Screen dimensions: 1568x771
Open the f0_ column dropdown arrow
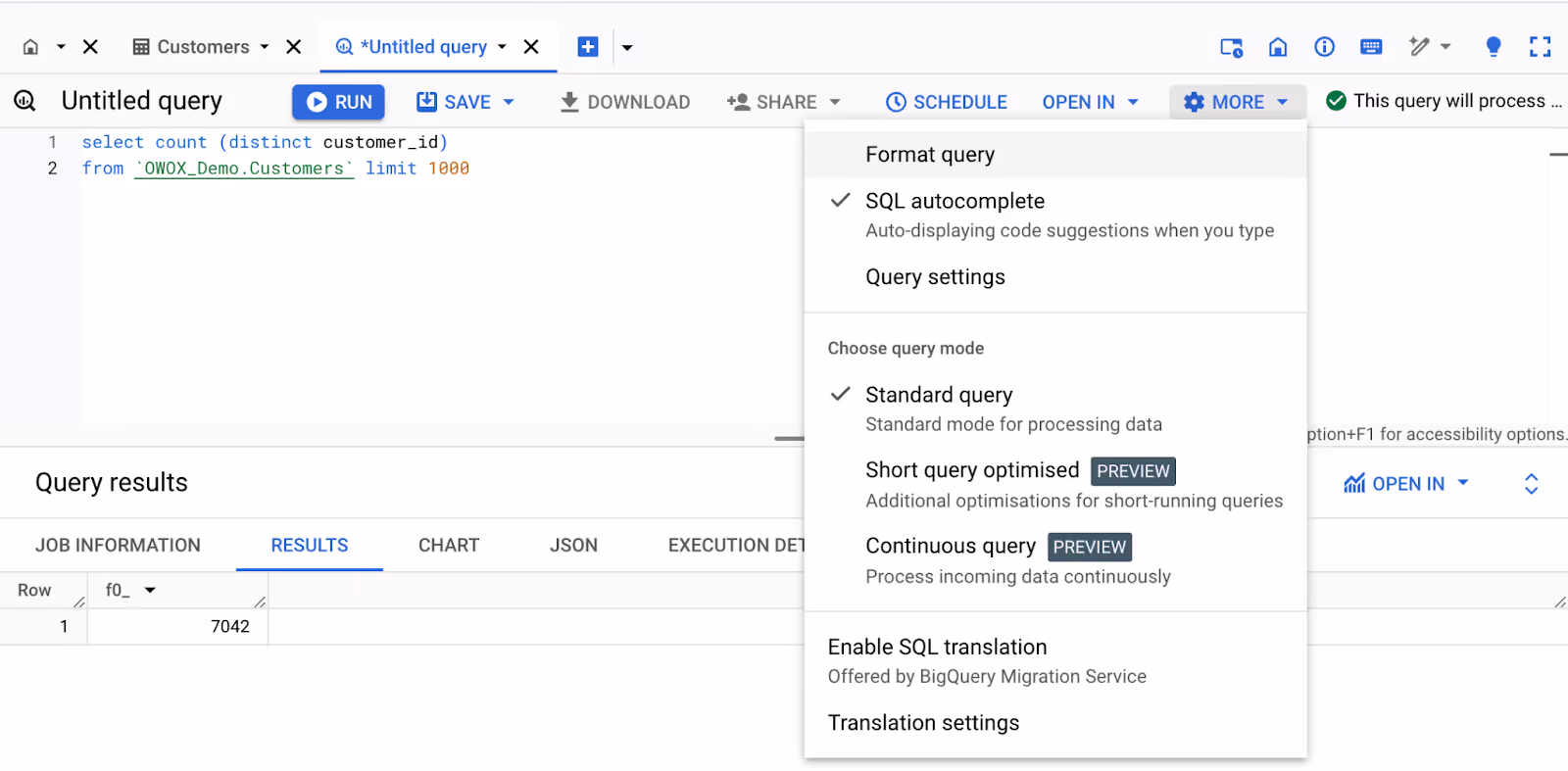[x=150, y=590]
